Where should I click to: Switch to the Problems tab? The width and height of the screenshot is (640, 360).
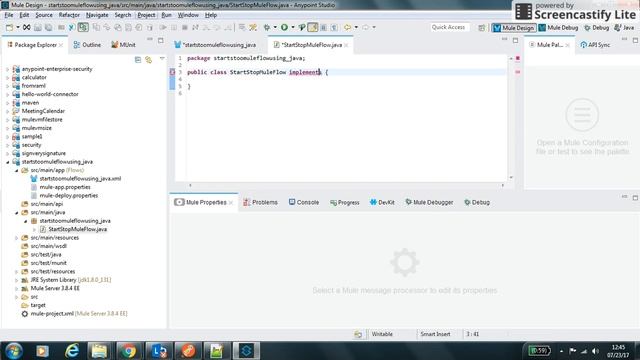coord(260,202)
